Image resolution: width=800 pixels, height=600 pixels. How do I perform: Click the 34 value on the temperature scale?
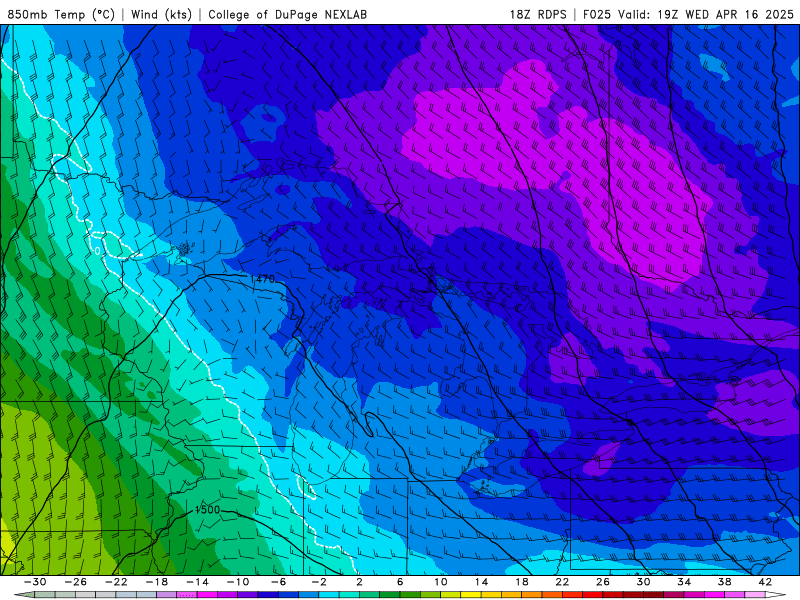(684, 582)
